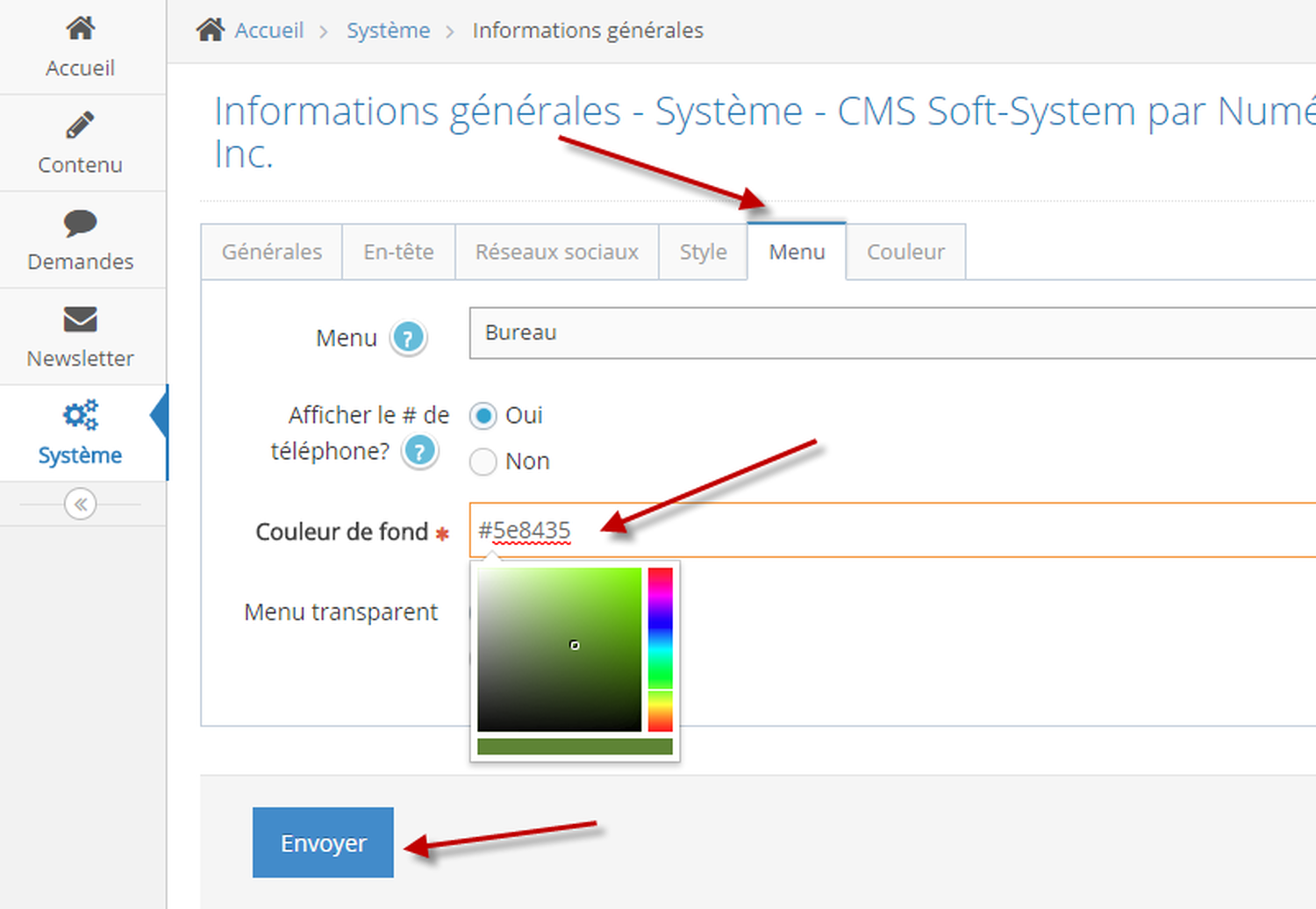Collapse sidebar with double-chevron button

[80, 504]
